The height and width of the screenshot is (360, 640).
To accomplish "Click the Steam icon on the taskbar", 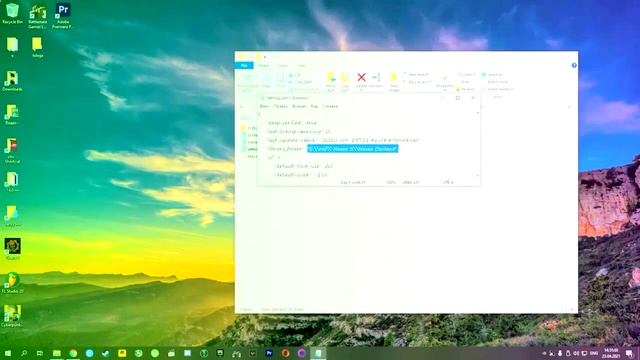I will tap(106, 353).
